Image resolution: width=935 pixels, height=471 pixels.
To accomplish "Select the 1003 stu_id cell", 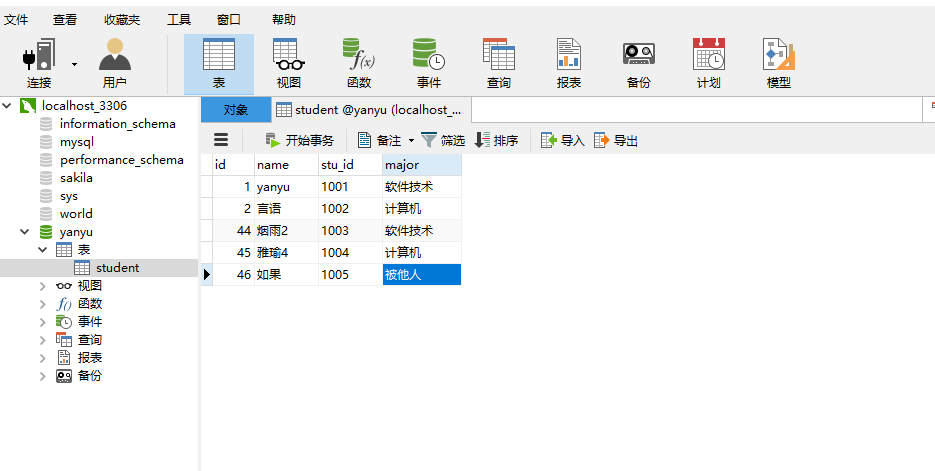I will click(x=350, y=231).
